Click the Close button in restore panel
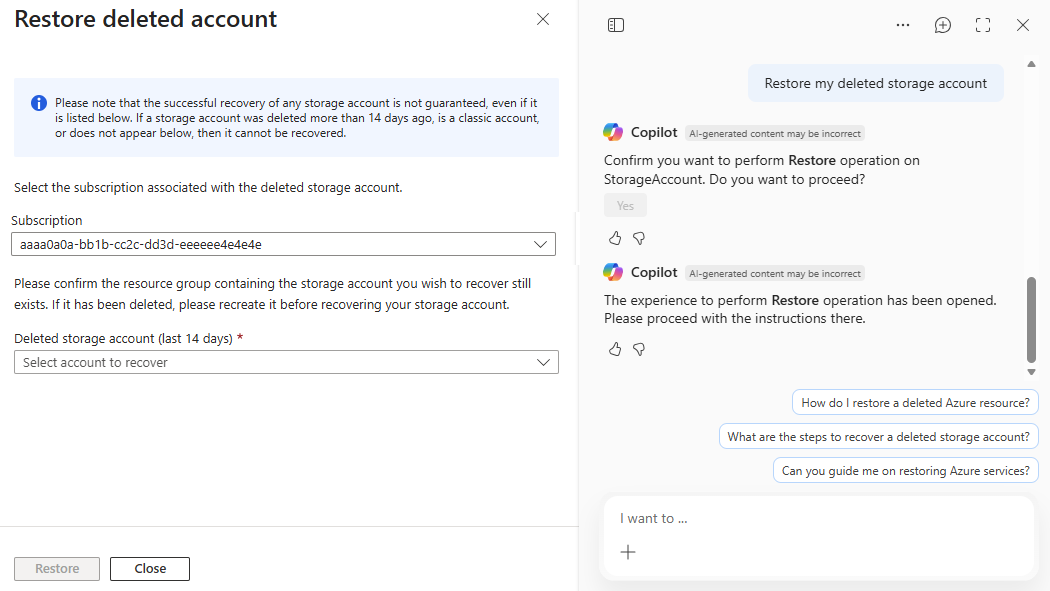This screenshot has height=591, width=1050. 150,569
